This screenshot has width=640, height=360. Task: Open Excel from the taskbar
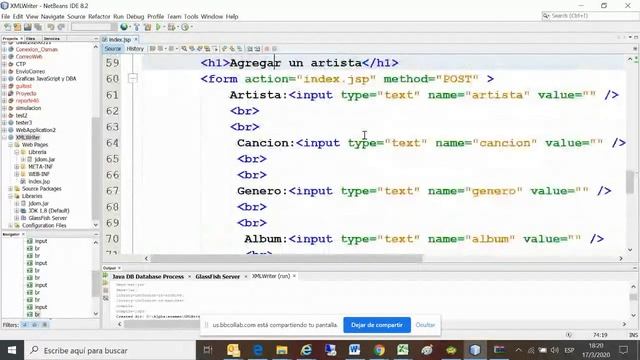(x=403, y=350)
